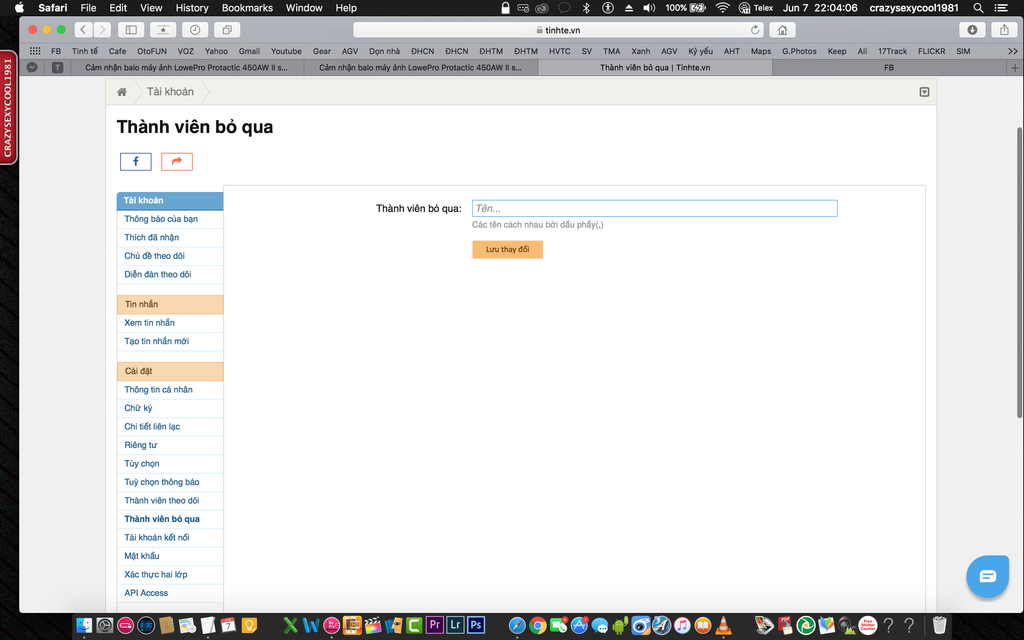Open Google Chrome from the Dock
Image resolution: width=1024 pixels, height=640 pixels.
click(537, 626)
